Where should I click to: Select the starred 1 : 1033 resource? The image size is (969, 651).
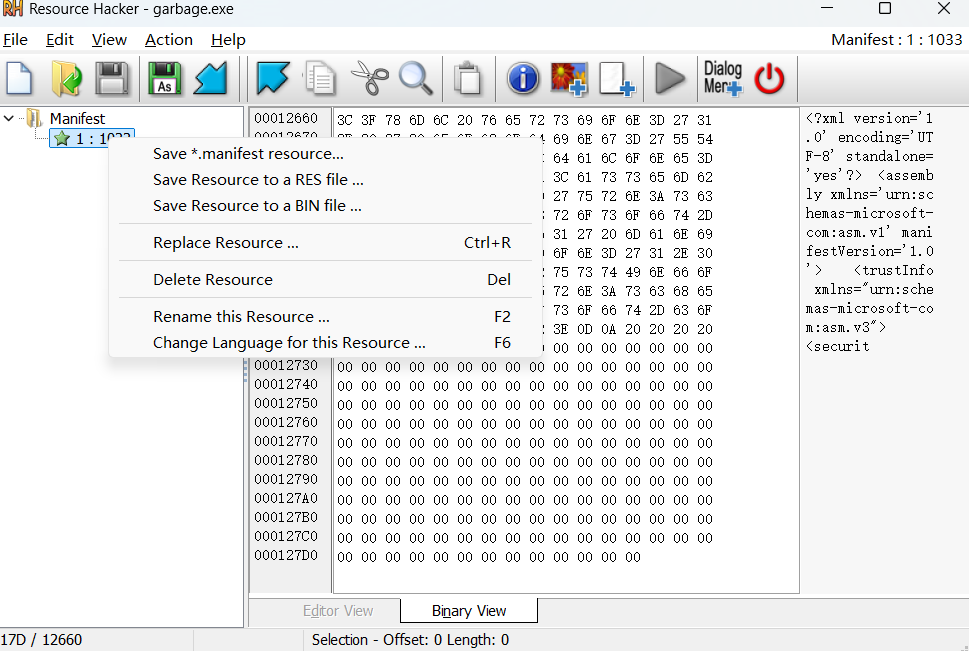91,138
